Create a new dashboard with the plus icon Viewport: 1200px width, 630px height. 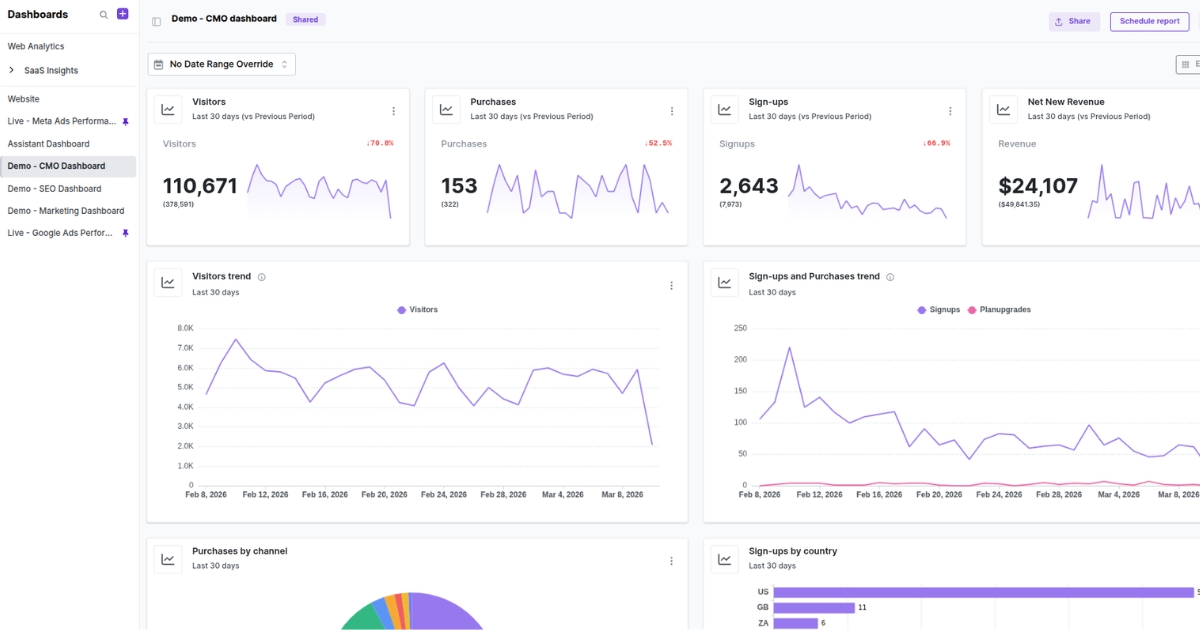[x=121, y=13]
